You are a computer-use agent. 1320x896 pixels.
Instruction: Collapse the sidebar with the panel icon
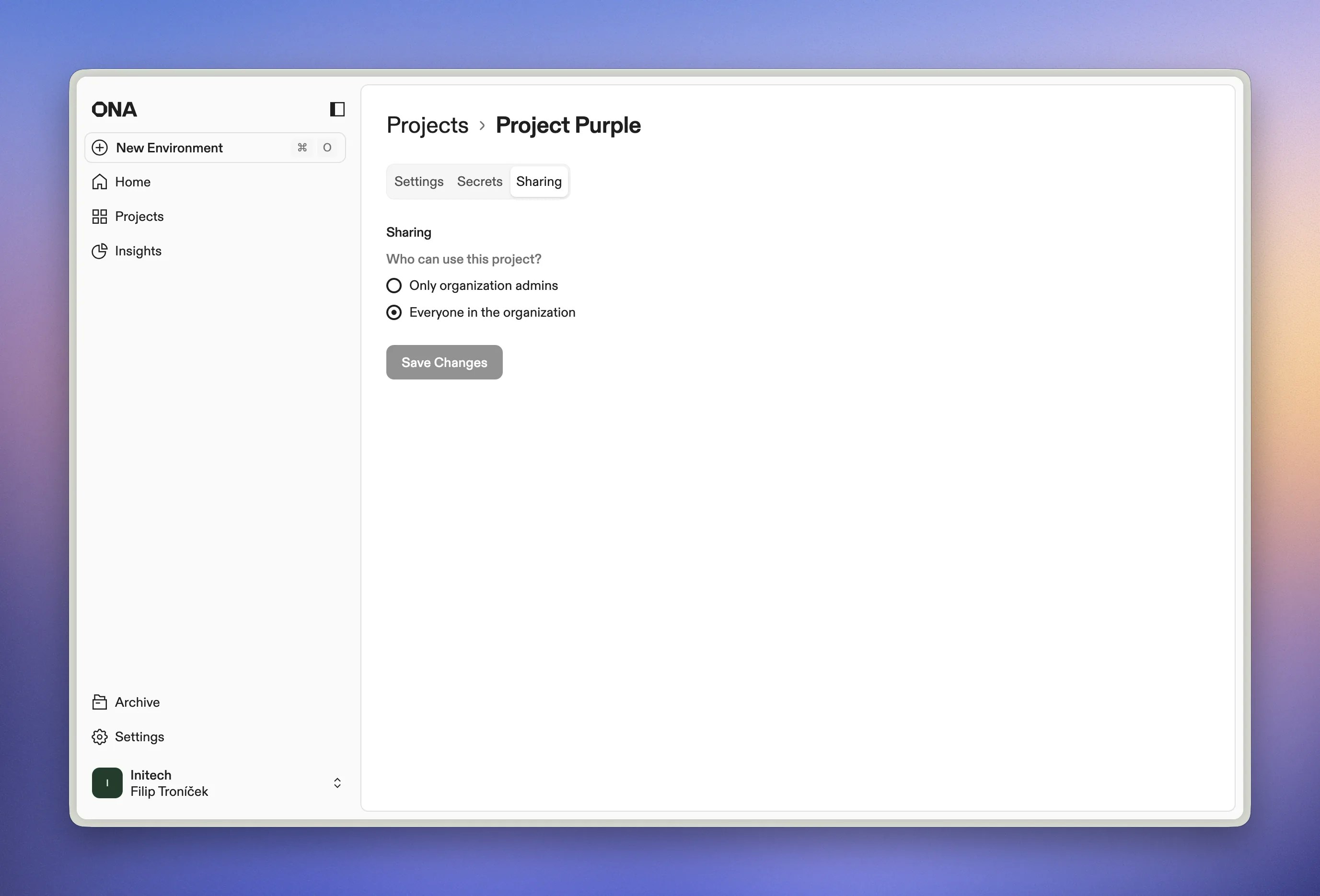coord(337,109)
